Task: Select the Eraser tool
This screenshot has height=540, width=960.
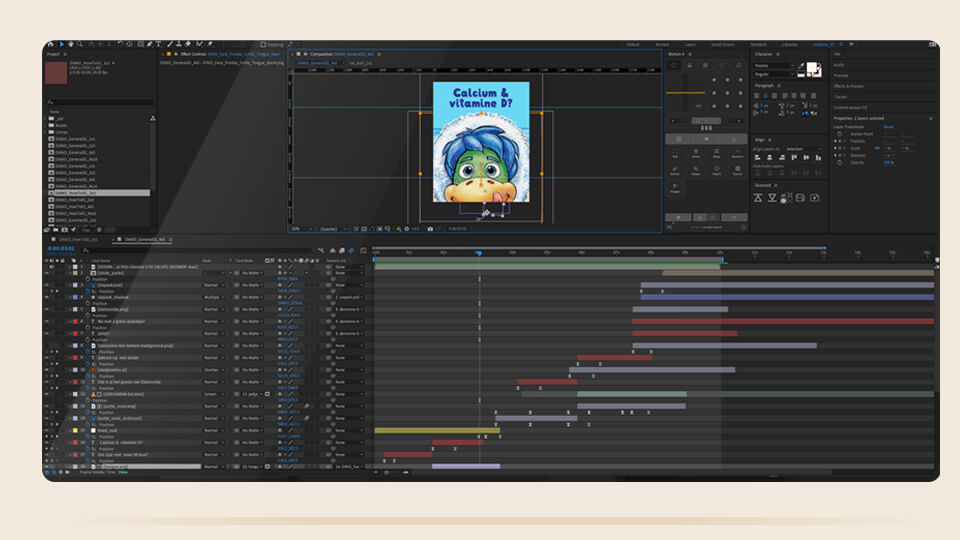Action: point(189,45)
